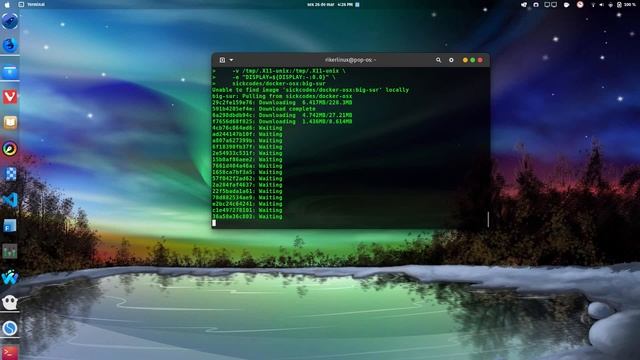Open the paper plane tray icon
The image size is (640, 360).
524,4
